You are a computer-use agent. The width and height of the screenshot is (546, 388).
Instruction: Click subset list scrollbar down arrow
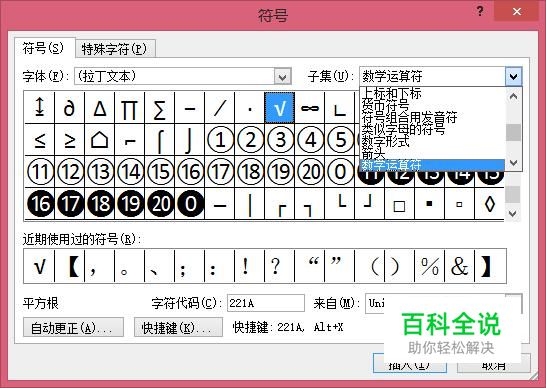pos(513,162)
